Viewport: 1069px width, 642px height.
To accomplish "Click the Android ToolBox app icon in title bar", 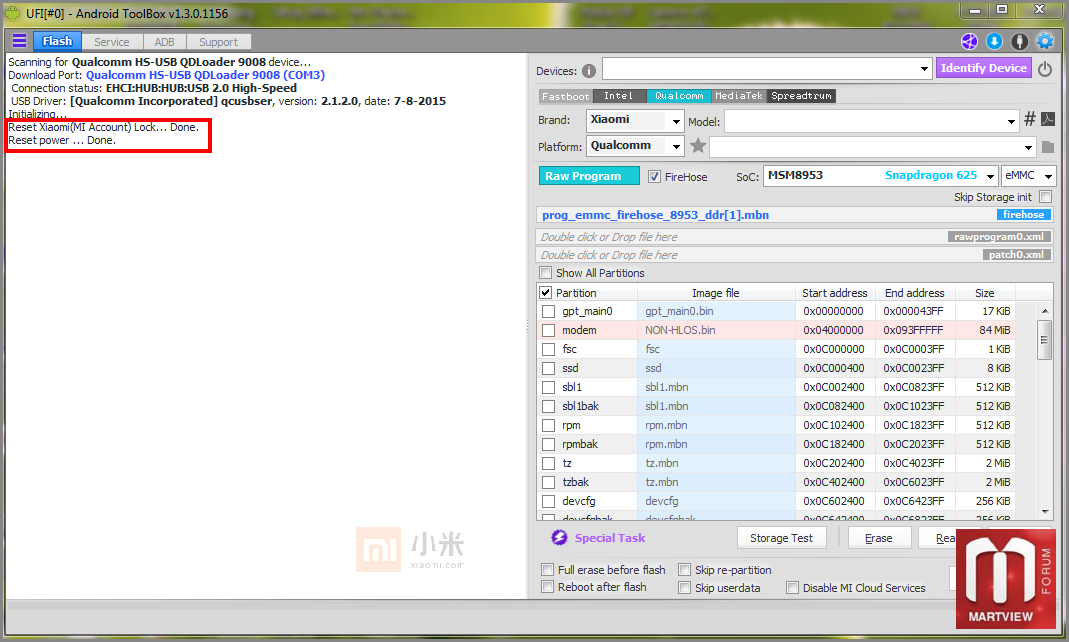I will pyautogui.click(x=13, y=13).
